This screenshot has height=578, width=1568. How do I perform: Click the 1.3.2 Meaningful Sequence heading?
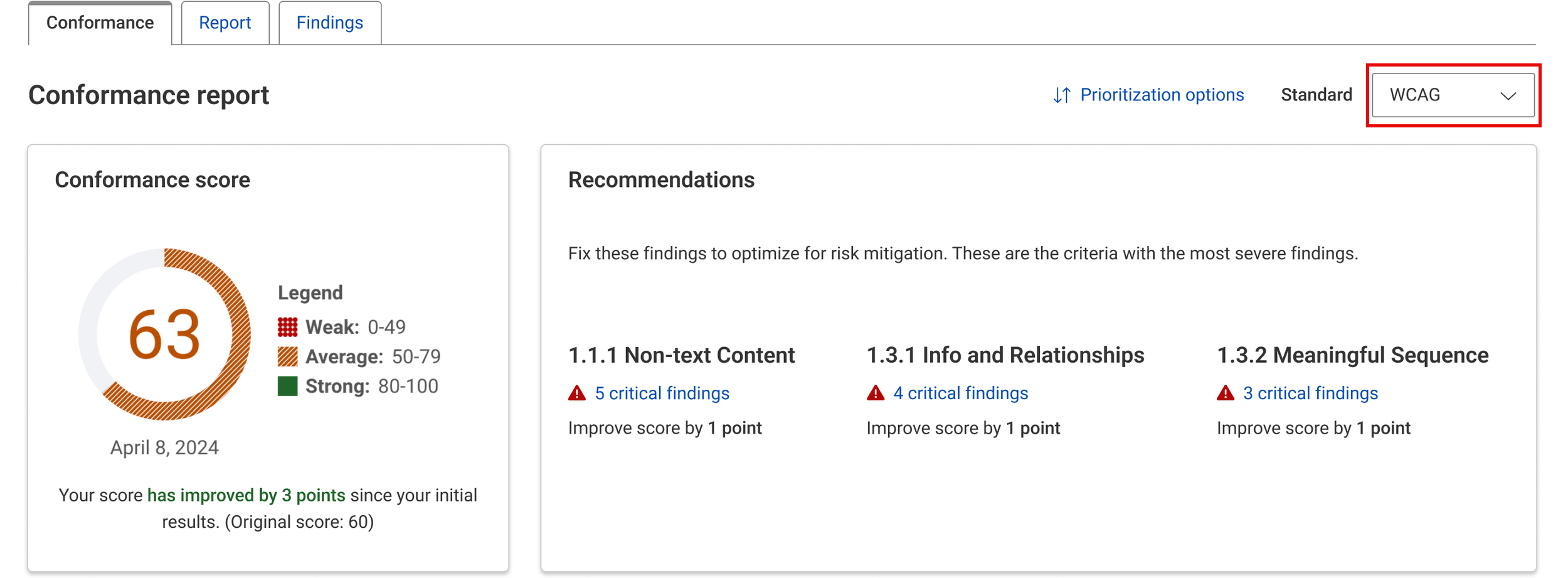tap(1352, 355)
